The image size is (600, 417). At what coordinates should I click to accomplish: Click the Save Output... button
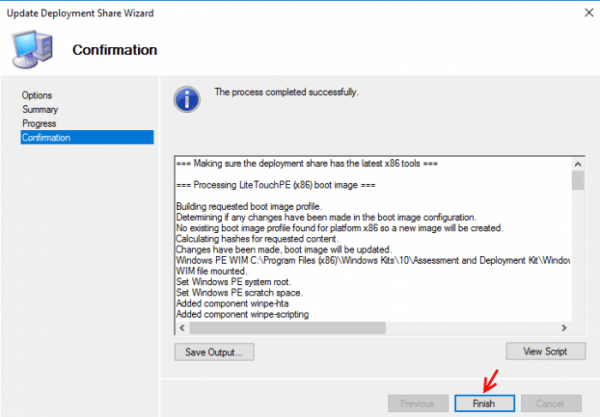coord(214,352)
